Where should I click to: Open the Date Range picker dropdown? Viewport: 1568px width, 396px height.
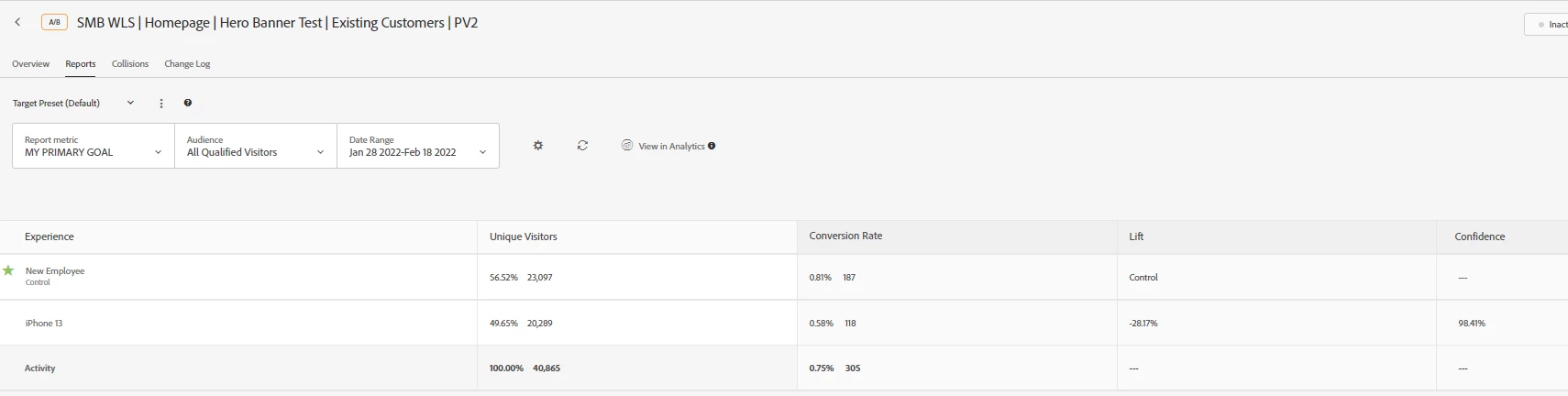417,147
